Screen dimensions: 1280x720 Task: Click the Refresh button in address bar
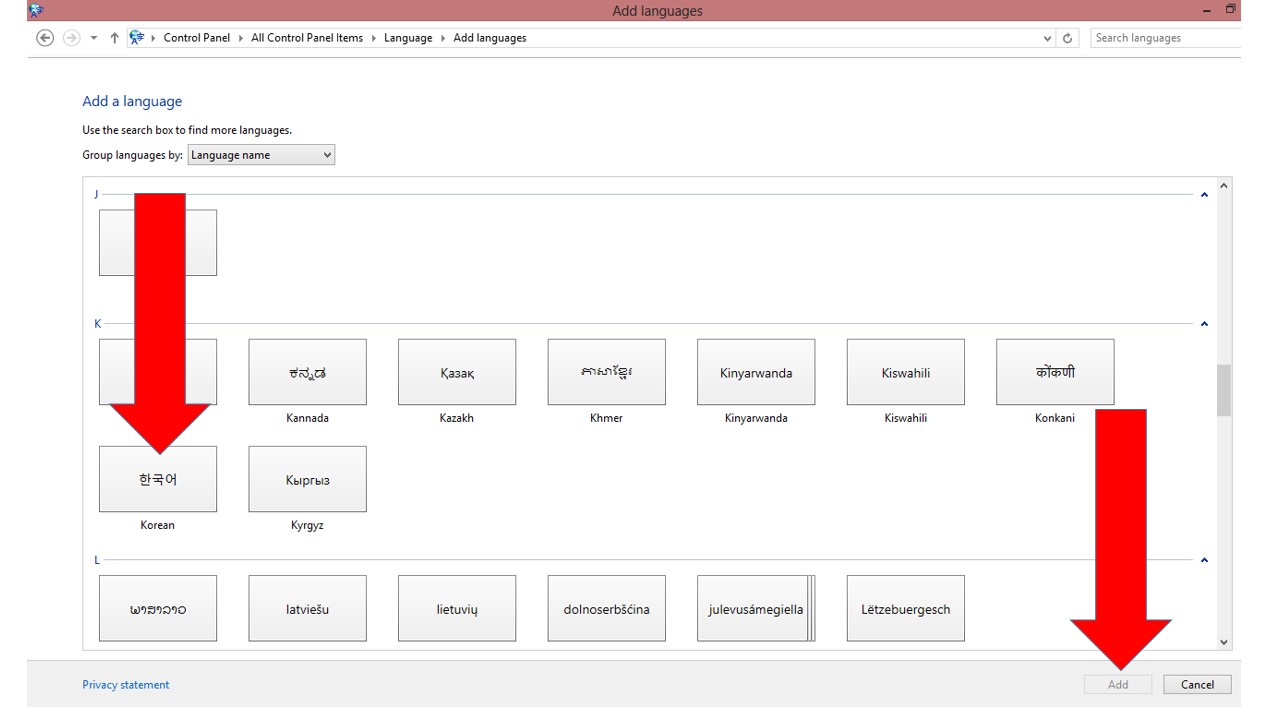(1068, 38)
